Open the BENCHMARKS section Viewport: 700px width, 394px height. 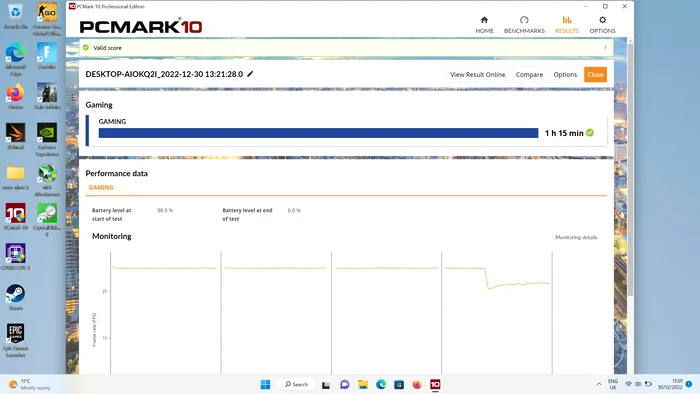point(524,25)
